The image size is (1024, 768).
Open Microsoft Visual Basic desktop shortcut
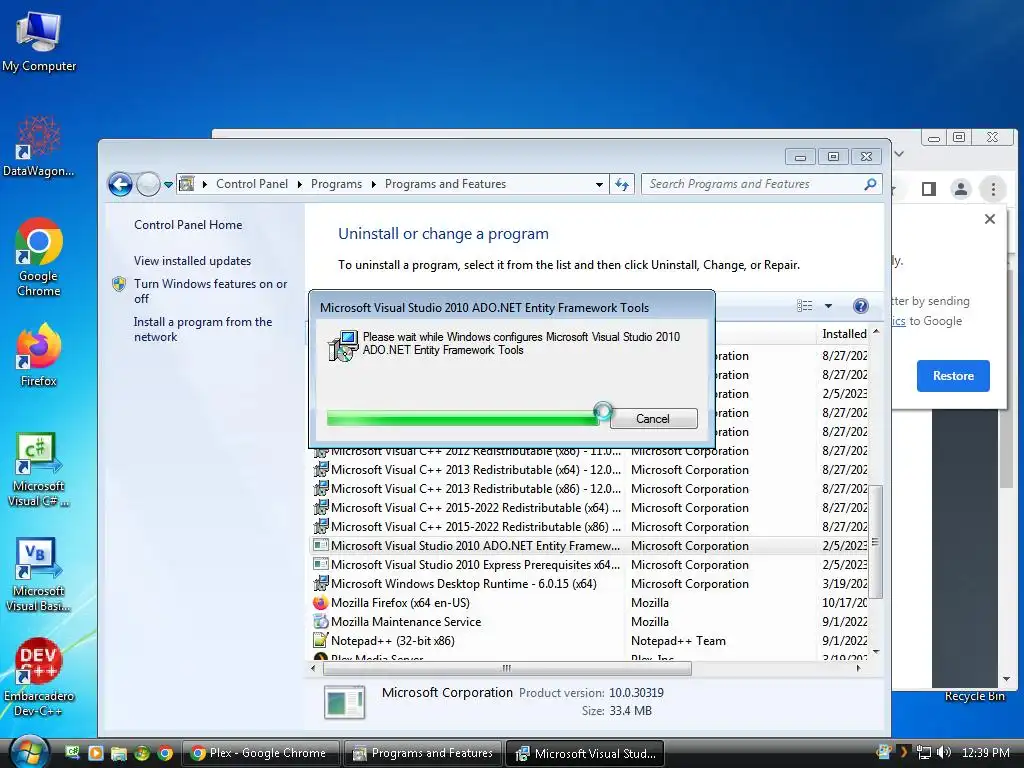[x=39, y=575]
